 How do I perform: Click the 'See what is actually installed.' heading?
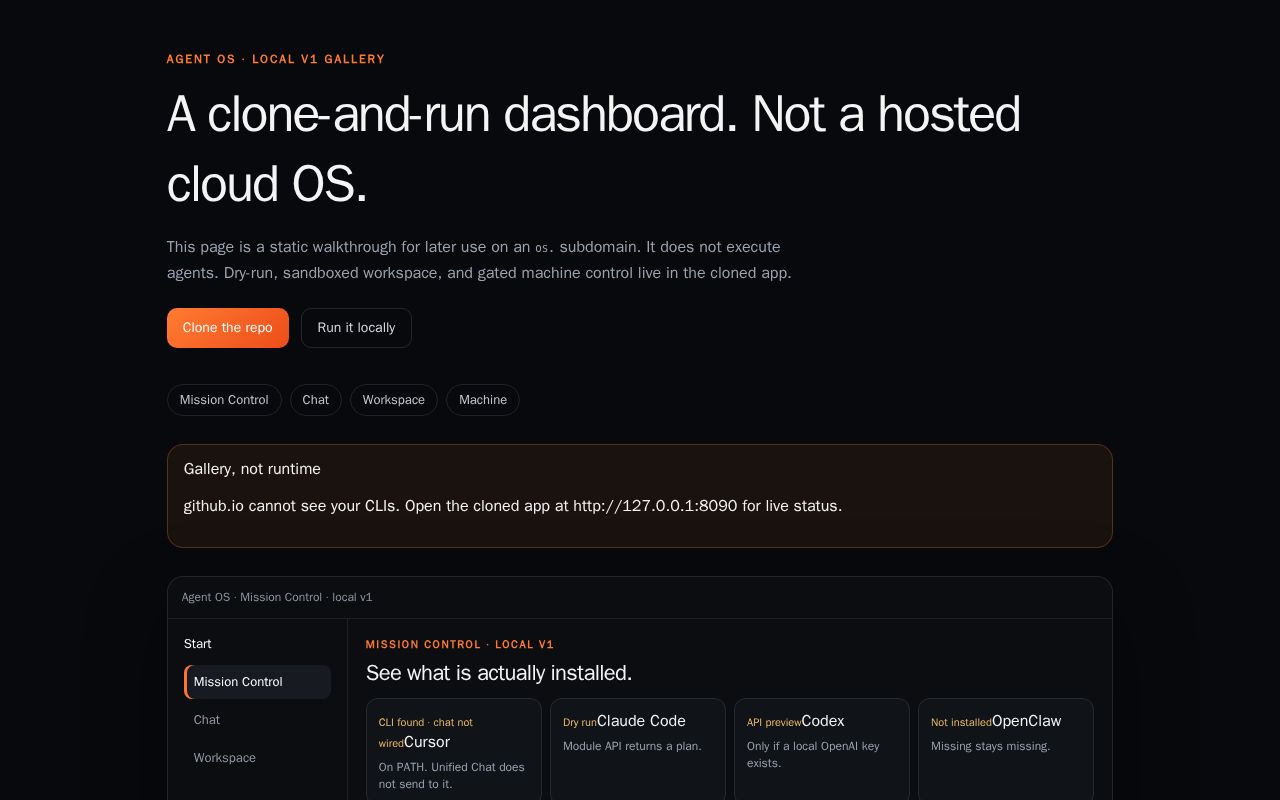point(499,673)
